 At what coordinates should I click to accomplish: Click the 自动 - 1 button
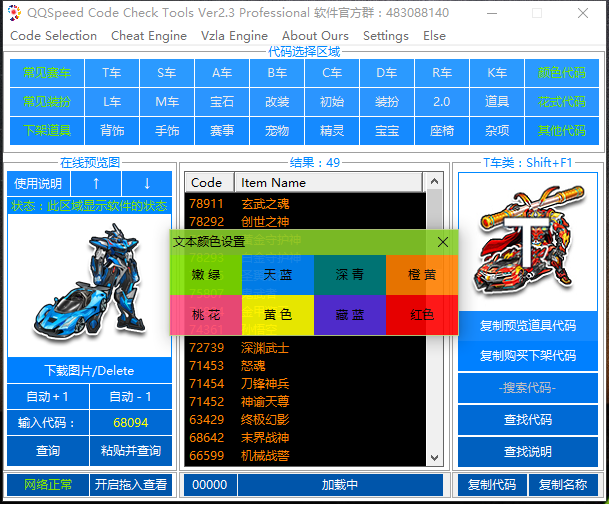(131, 397)
